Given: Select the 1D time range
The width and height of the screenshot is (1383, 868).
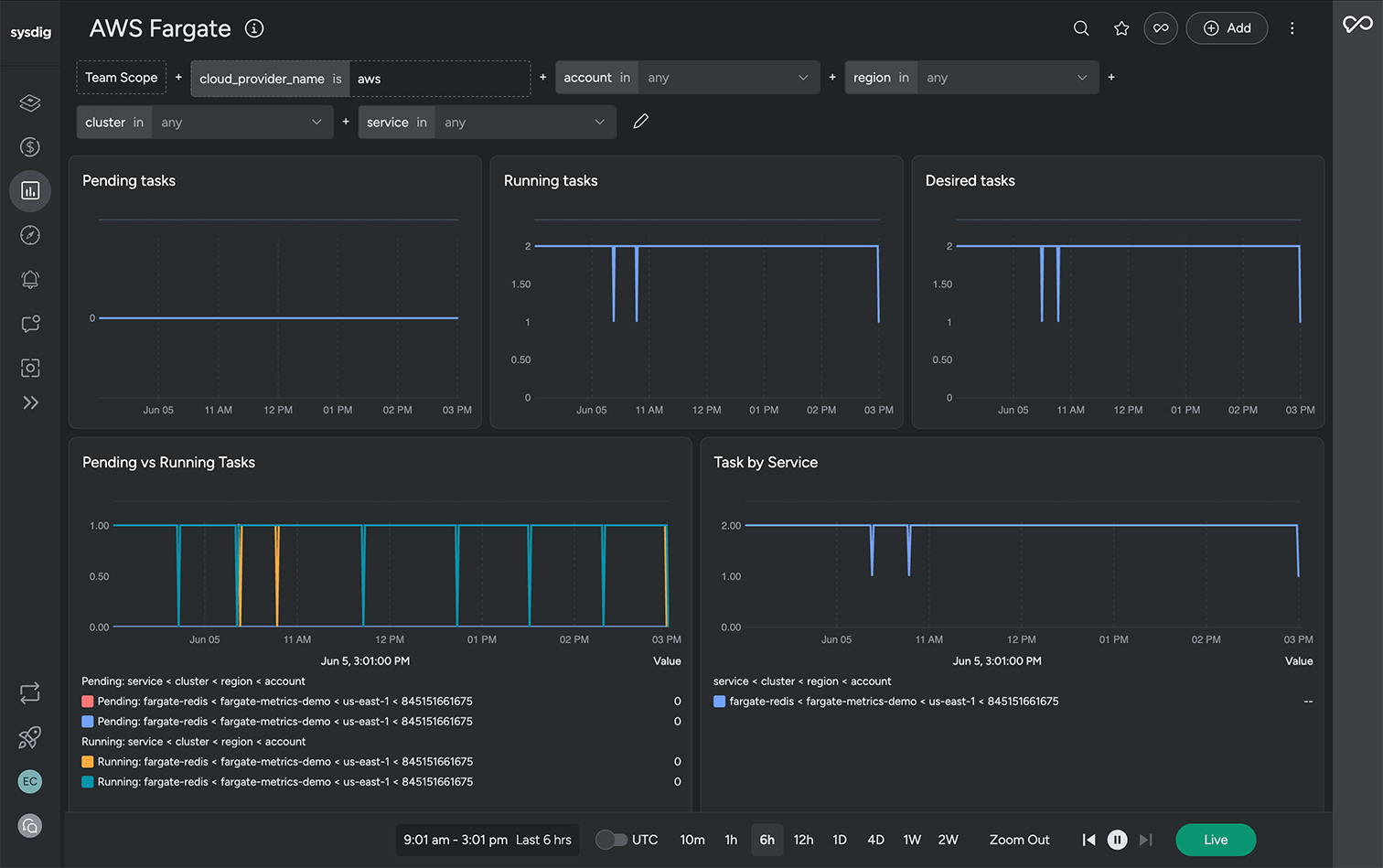Looking at the screenshot, I should point(840,840).
